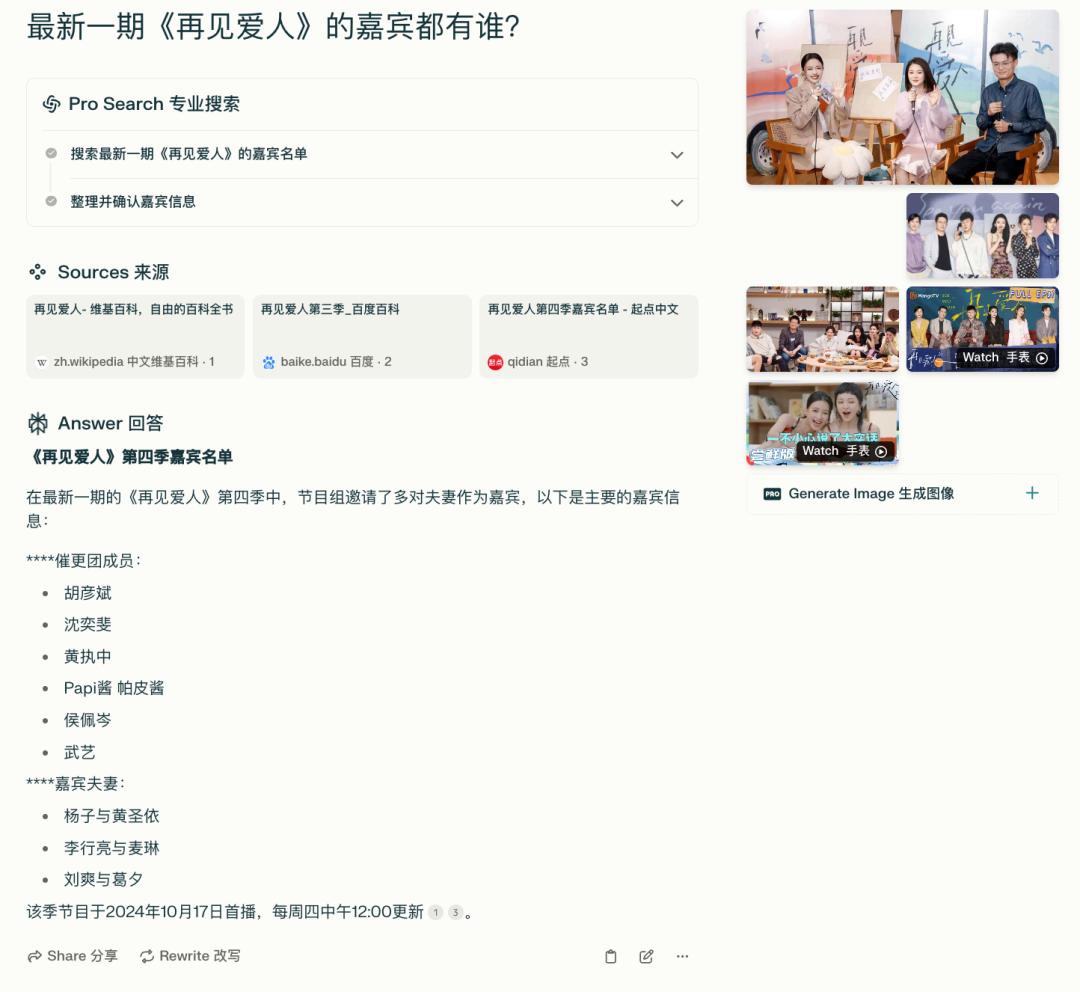Click the Share 分享 button

pyautogui.click(x=73, y=956)
